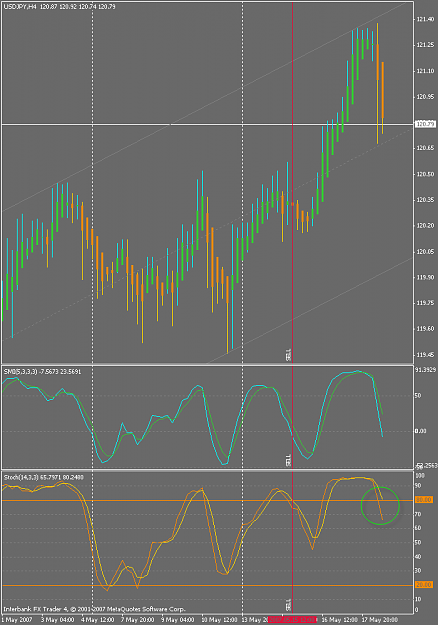The width and height of the screenshot is (438, 625).
Task: Select the white horizontal line at 120.79
Action: pyautogui.click(x=207, y=125)
